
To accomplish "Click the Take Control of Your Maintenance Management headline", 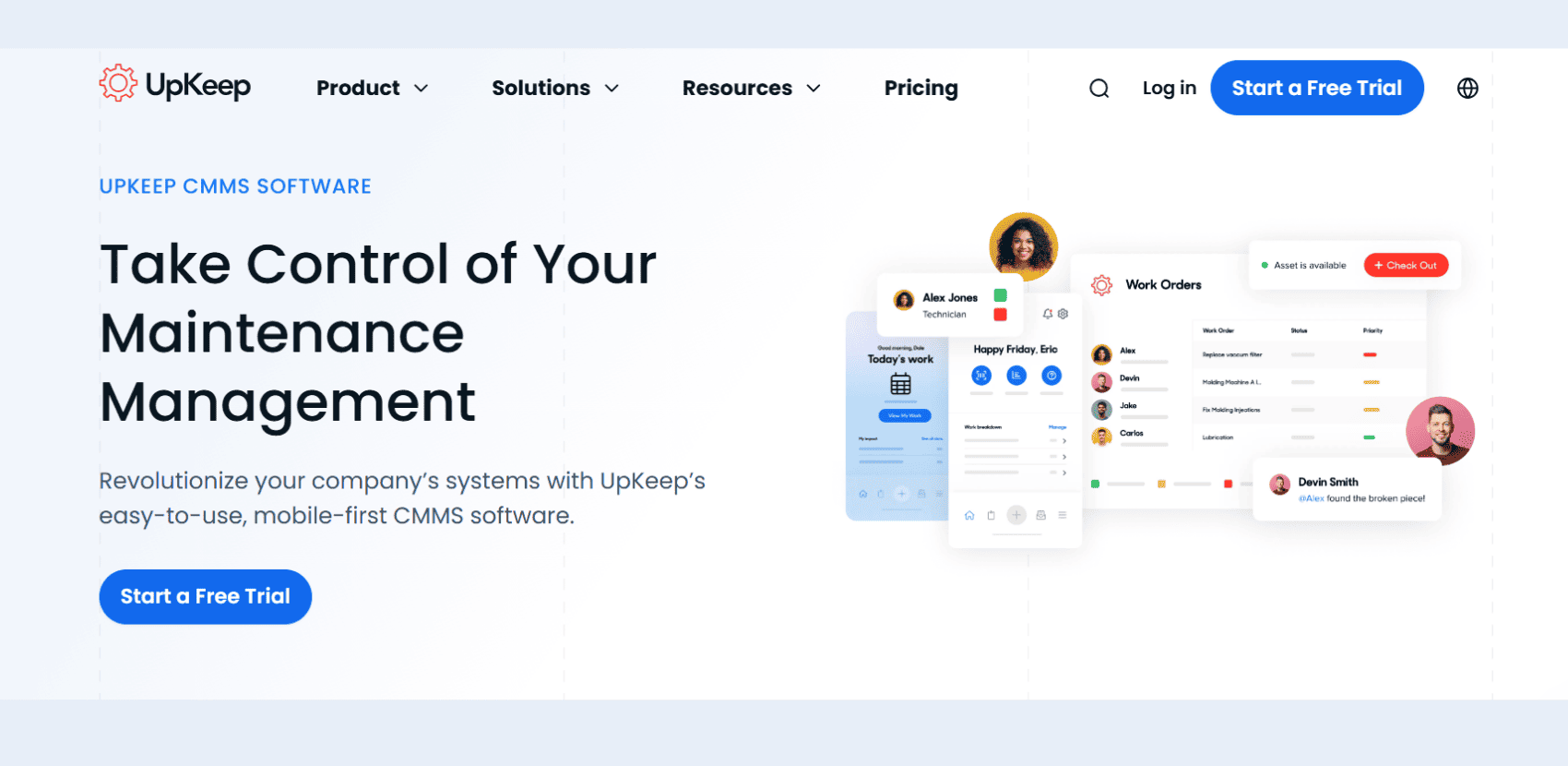I will pyautogui.click(x=378, y=332).
